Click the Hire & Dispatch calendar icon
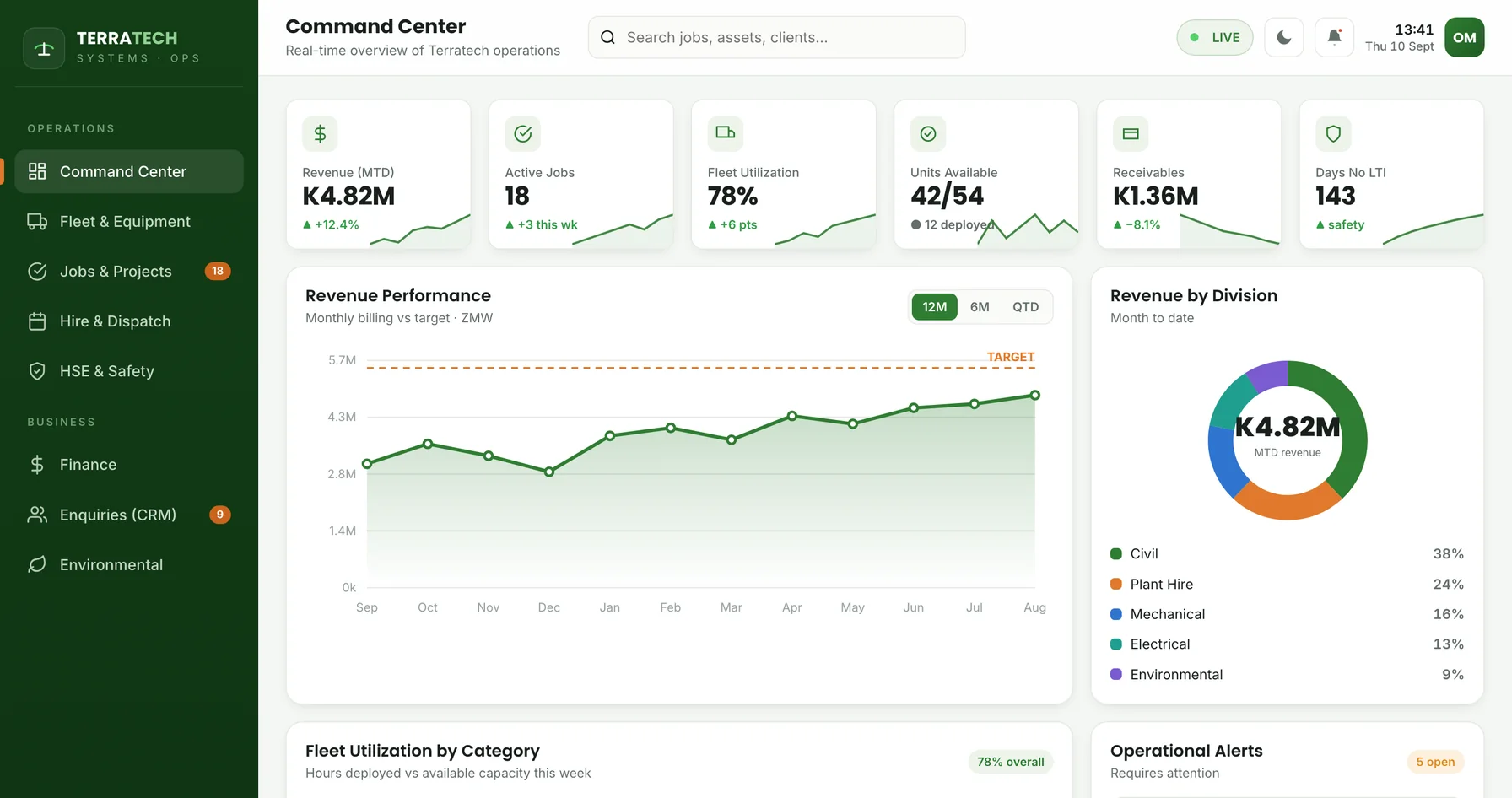The height and width of the screenshot is (798, 1512). click(x=37, y=321)
